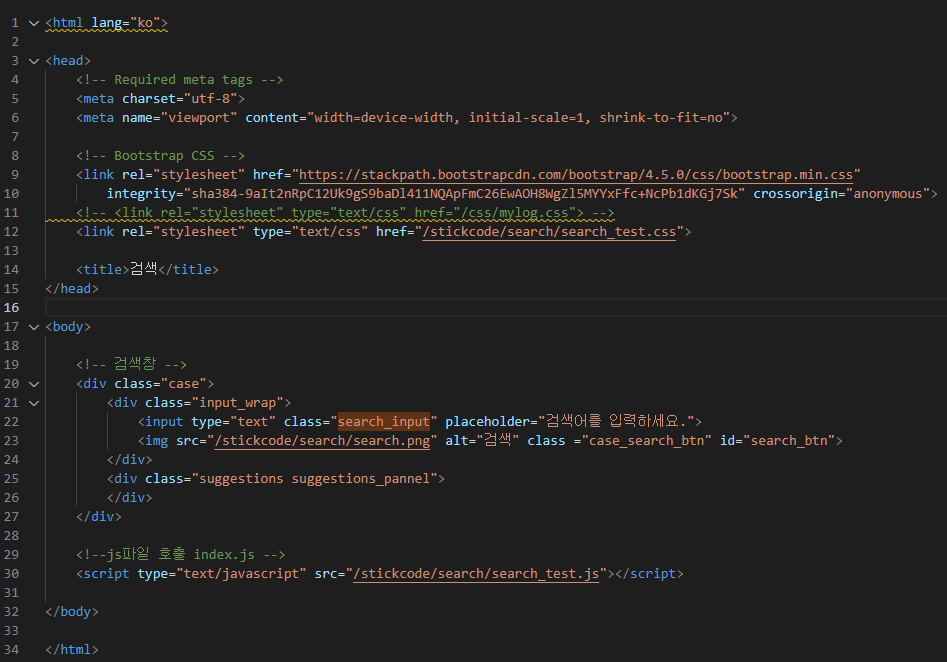Click the title tag text 검색
This screenshot has width=947, height=662.
click(x=144, y=269)
